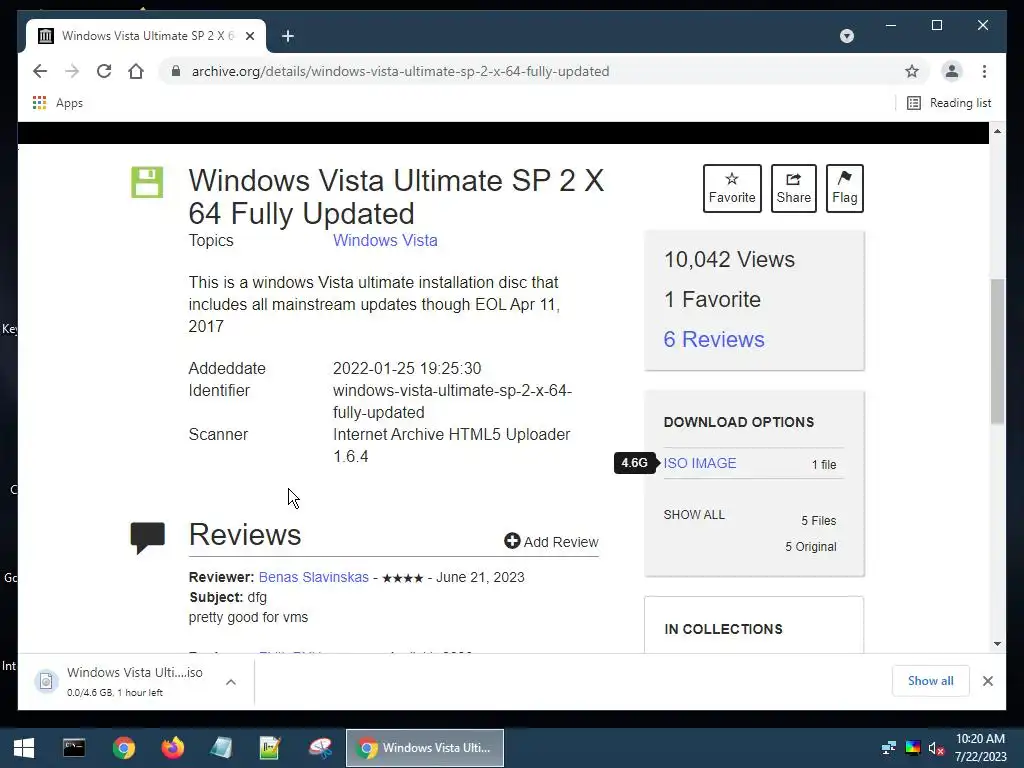The image size is (1024, 768).
Task: Launch Firefox from the taskbar
Action: click(x=172, y=748)
